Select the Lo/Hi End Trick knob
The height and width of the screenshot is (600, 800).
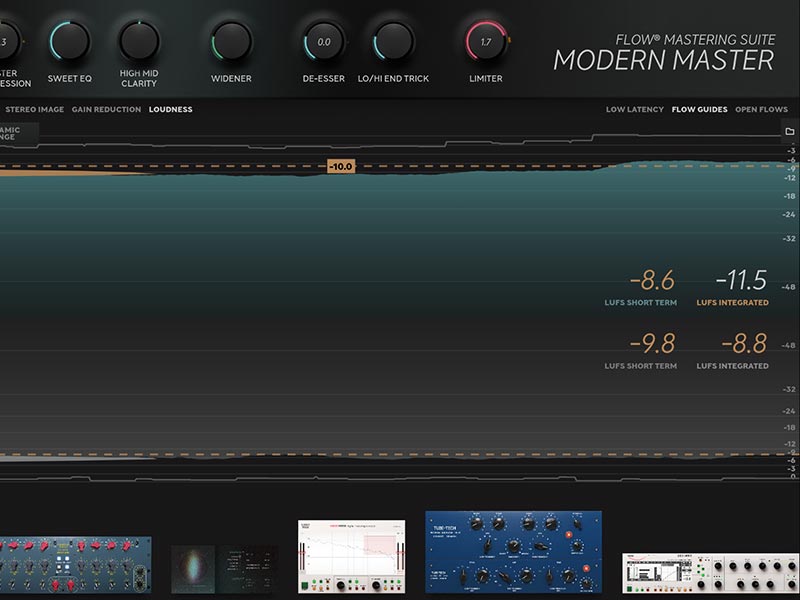[393, 42]
